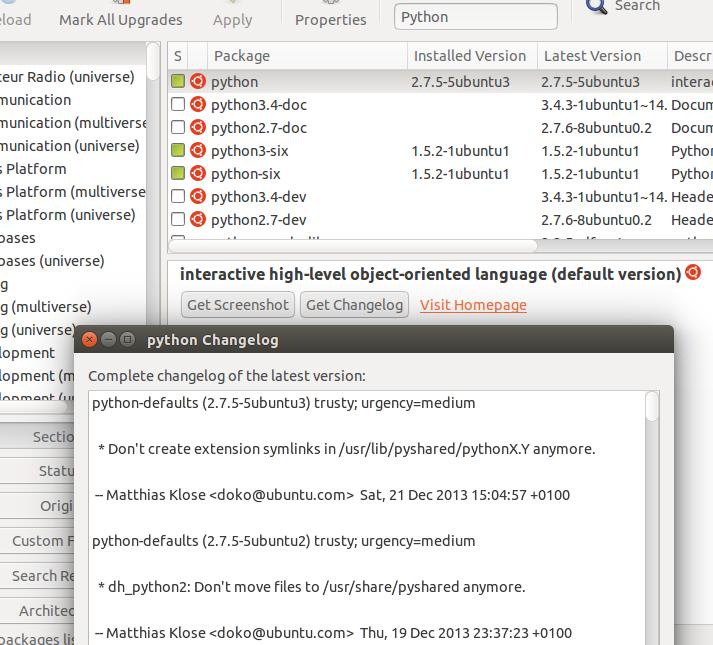Sort by Latest Version column header

coord(603,56)
